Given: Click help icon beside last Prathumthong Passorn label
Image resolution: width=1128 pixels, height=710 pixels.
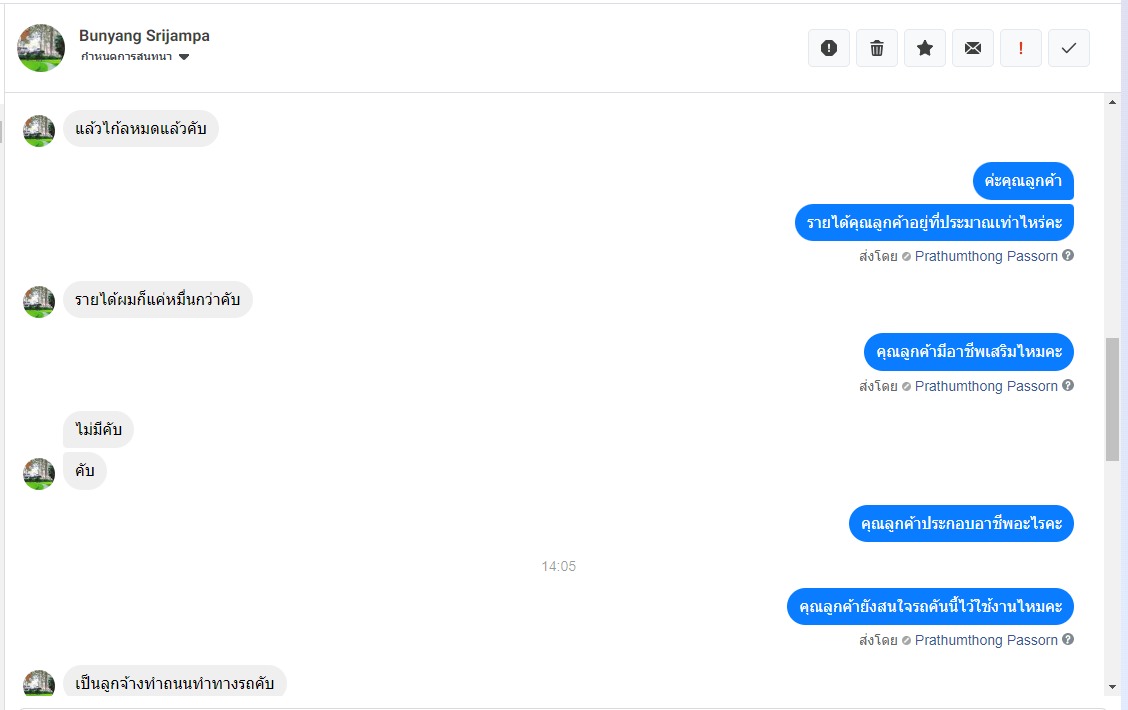Looking at the screenshot, I should pyautogui.click(x=1068, y=640).
